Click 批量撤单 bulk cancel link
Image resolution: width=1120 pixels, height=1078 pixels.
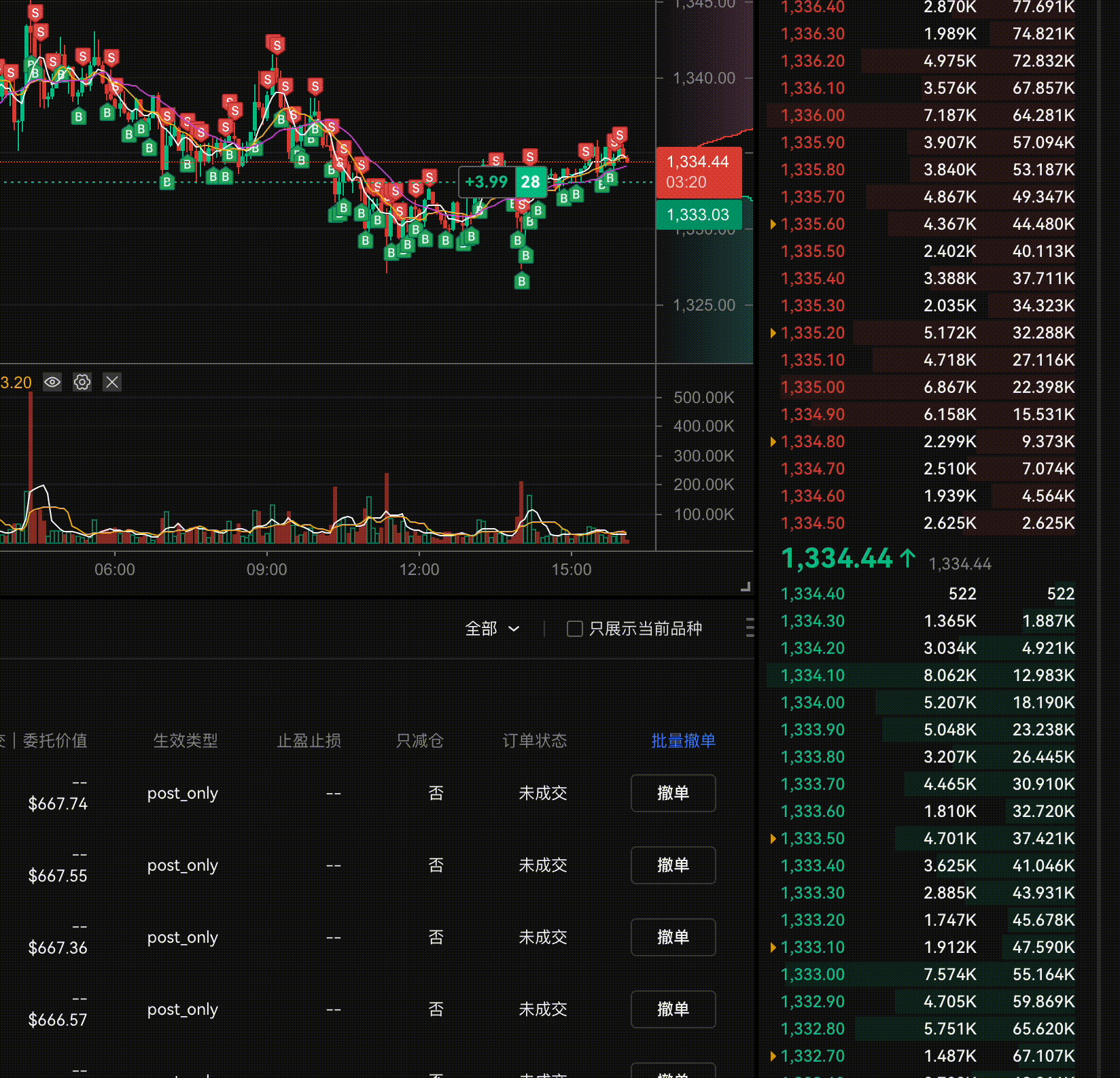[x=683, y=740]
